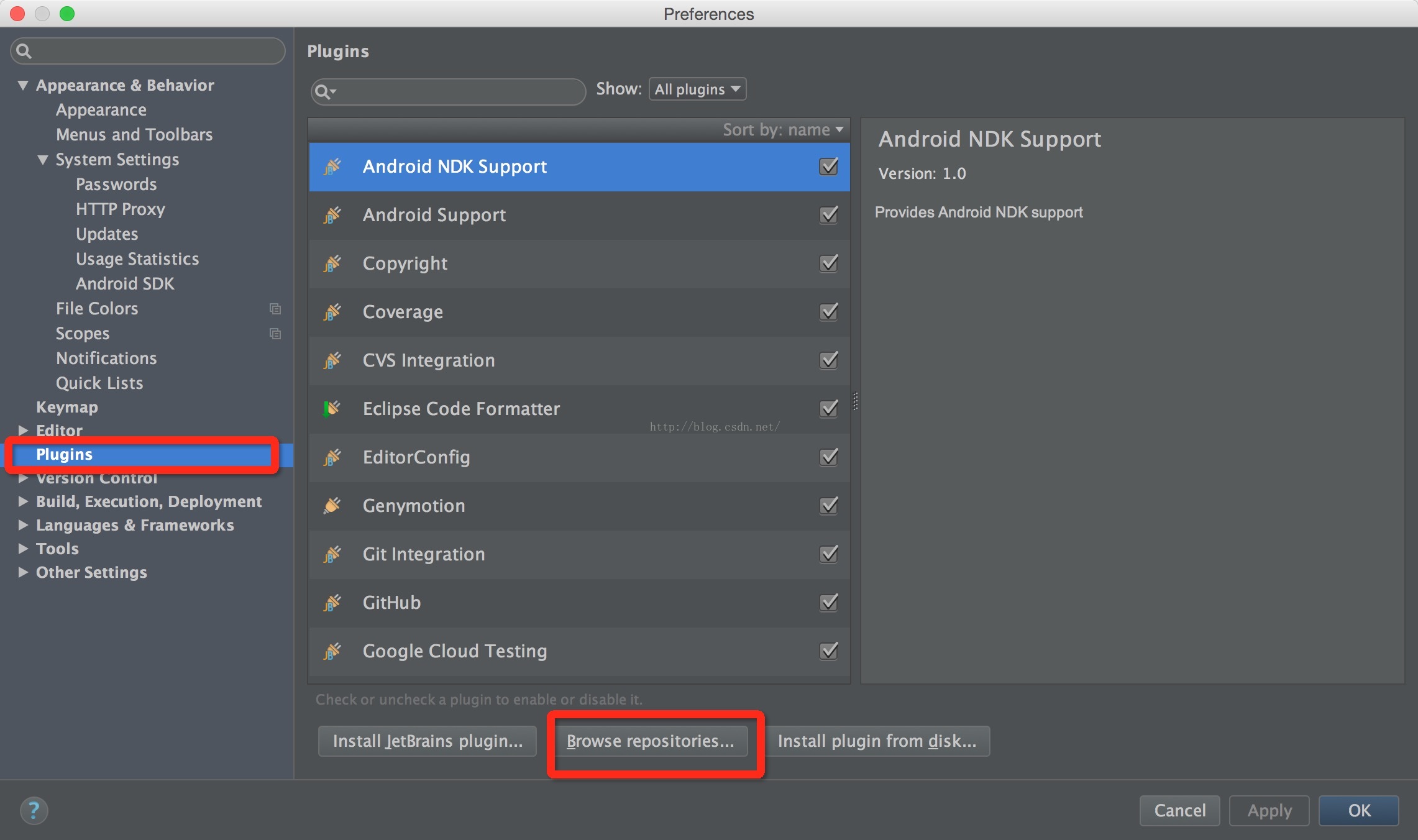Disable the Coverage plugin
This screenshot has width=1418, height=840.
tap(828, 312)
